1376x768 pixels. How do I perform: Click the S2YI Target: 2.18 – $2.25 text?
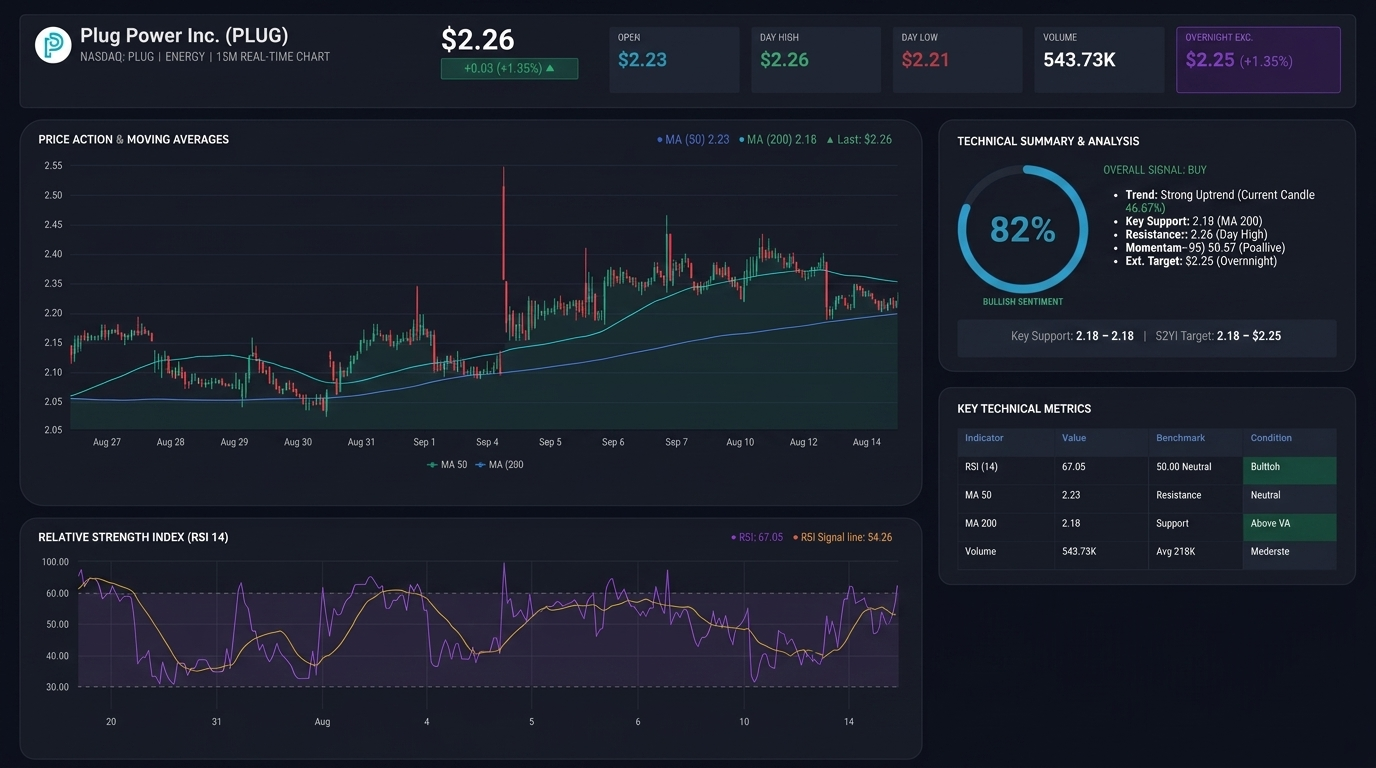click(x=1218, y=337)
